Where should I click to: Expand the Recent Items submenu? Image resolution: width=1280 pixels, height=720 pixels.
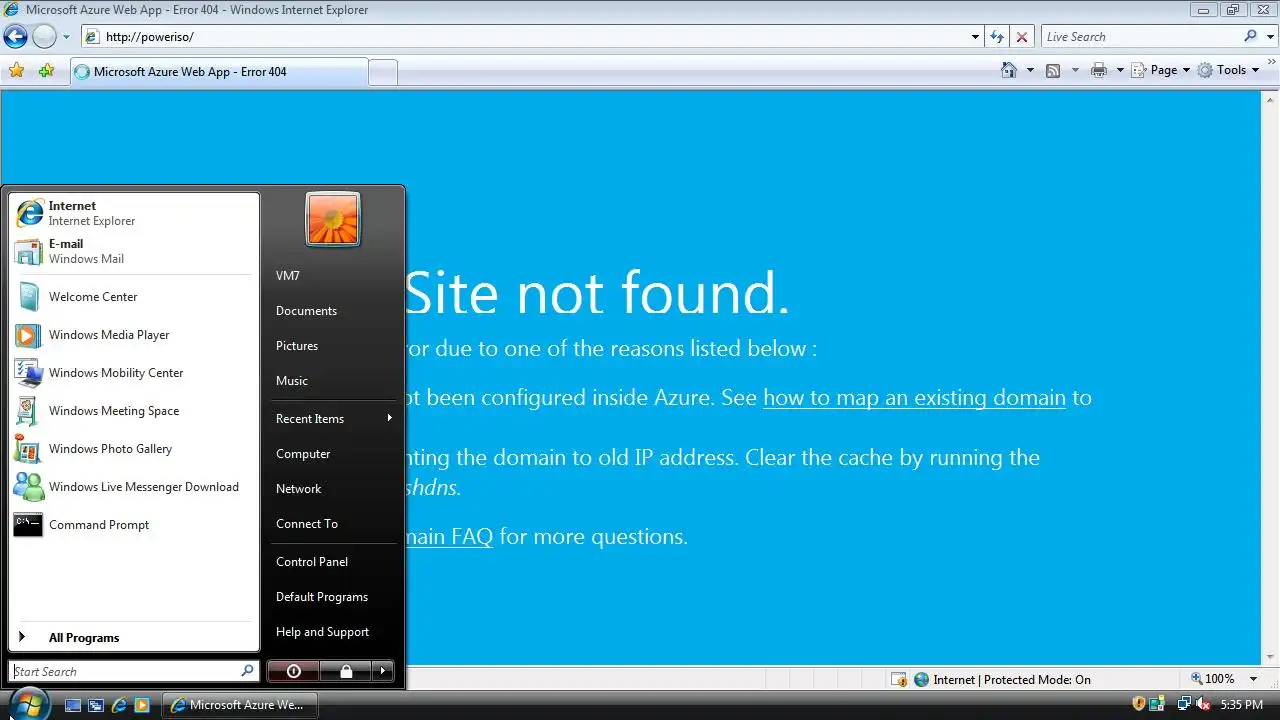click(333, 419)
